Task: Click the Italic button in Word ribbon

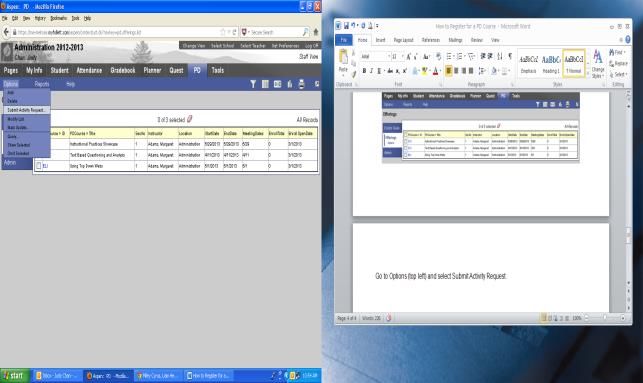Action: (372, 71)
